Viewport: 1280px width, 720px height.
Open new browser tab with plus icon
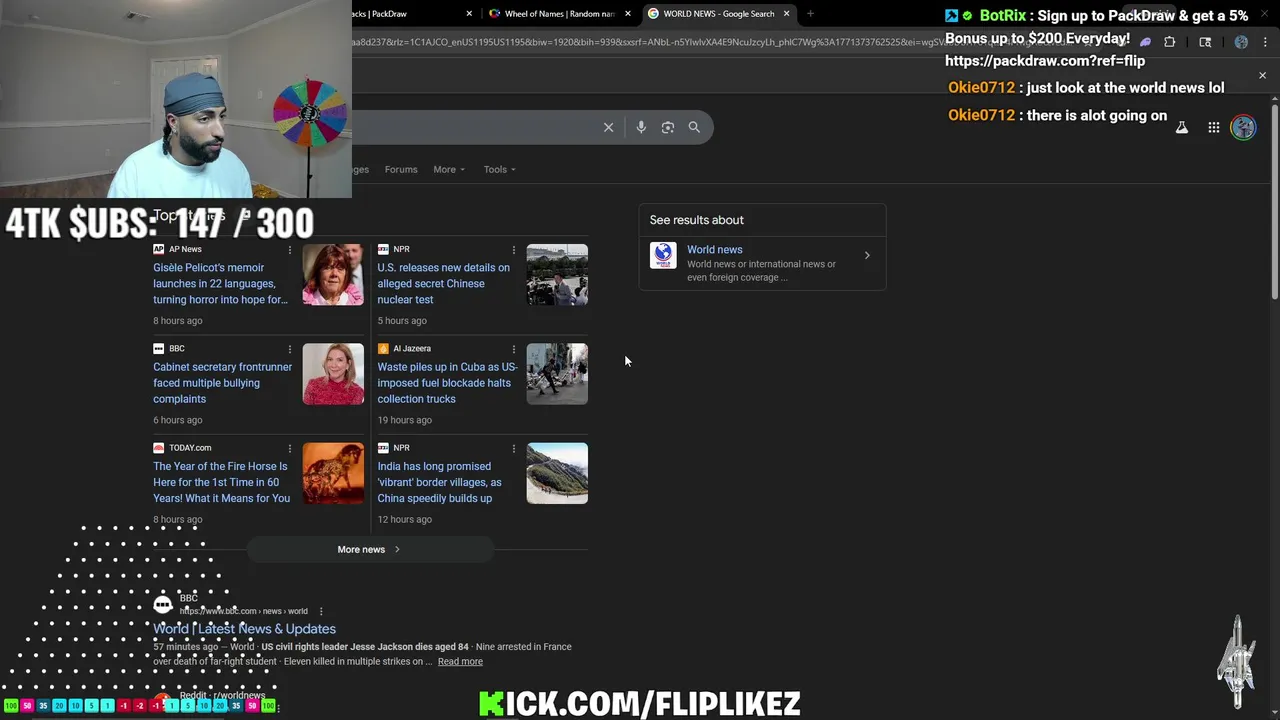(x=810, y=14)
